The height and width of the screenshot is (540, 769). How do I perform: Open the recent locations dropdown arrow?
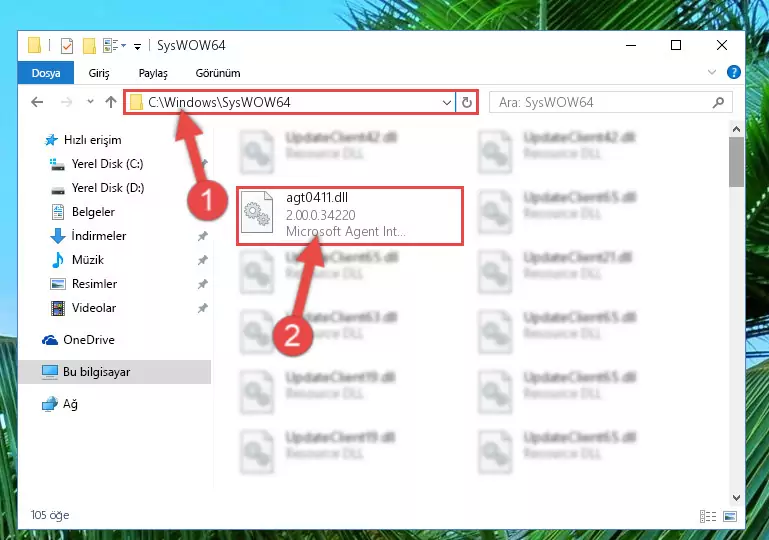(90, 102)
